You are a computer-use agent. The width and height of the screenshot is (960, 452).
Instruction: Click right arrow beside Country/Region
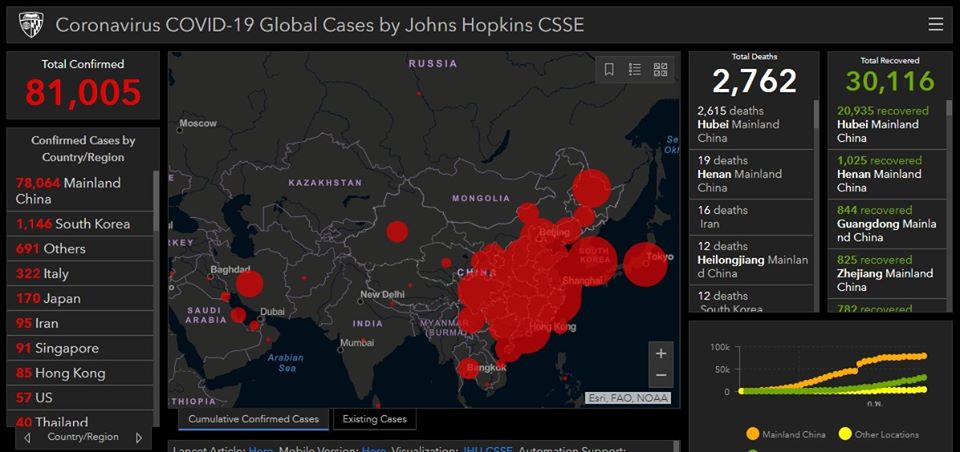pyautogui.click(x=139, y=437)
